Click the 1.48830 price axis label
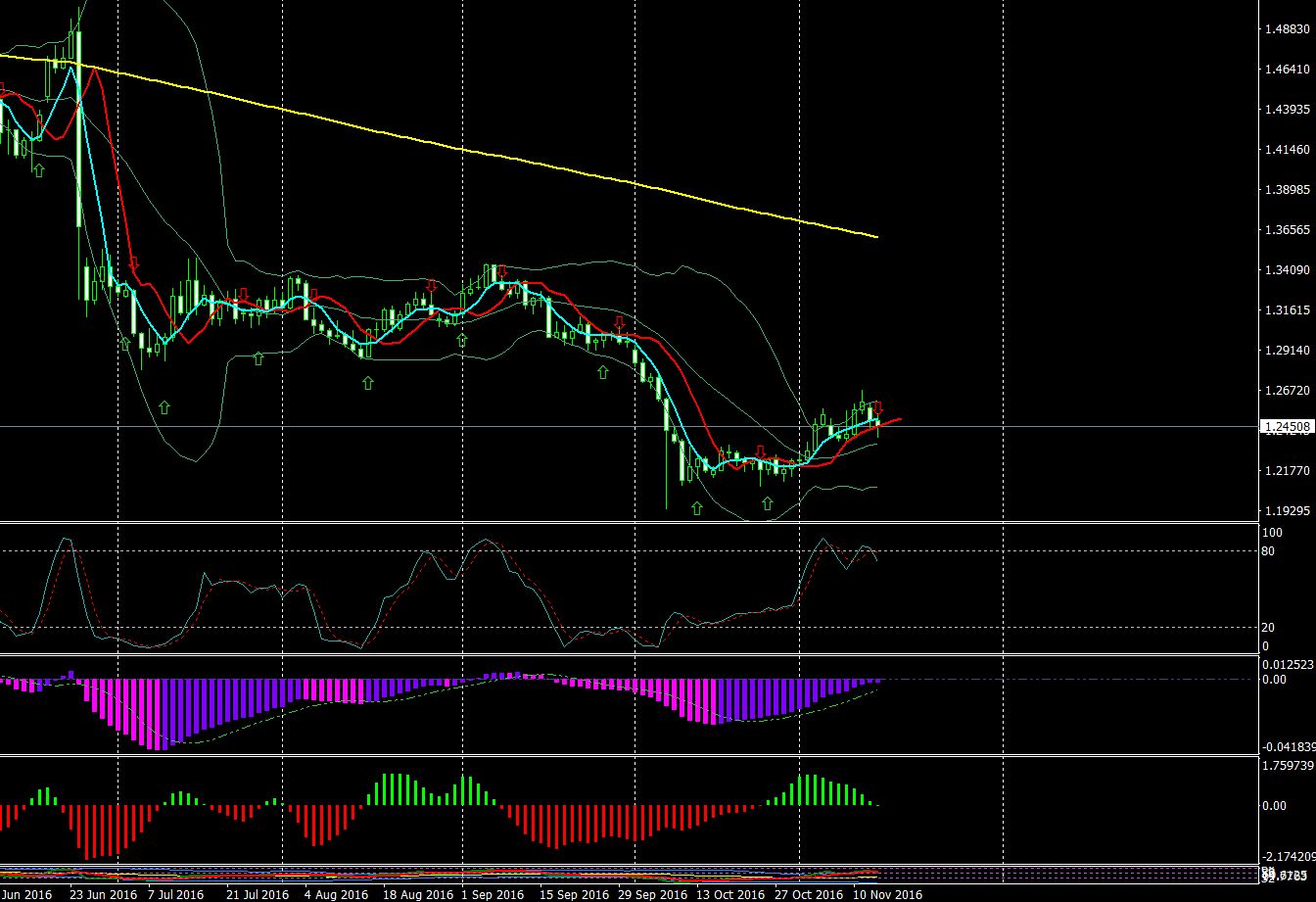Screen dimensions: 1316x902 [1288, 29]
